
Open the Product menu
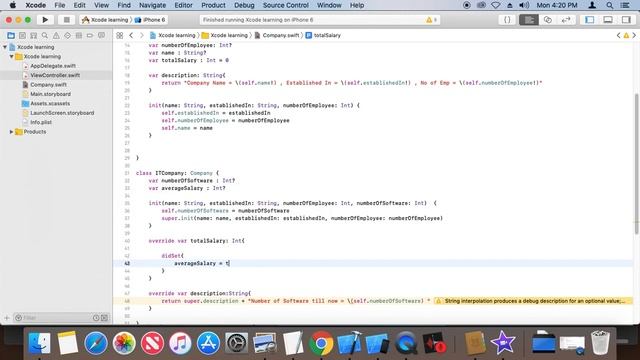point(213,5)
